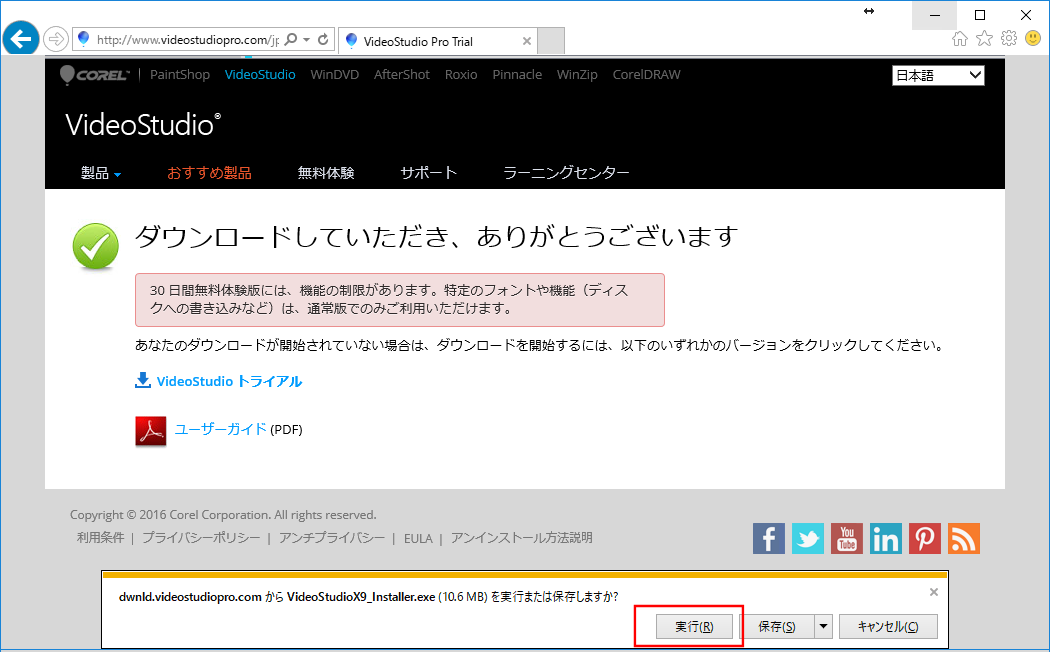Click the browser forward arrow button

pos(56,39)
